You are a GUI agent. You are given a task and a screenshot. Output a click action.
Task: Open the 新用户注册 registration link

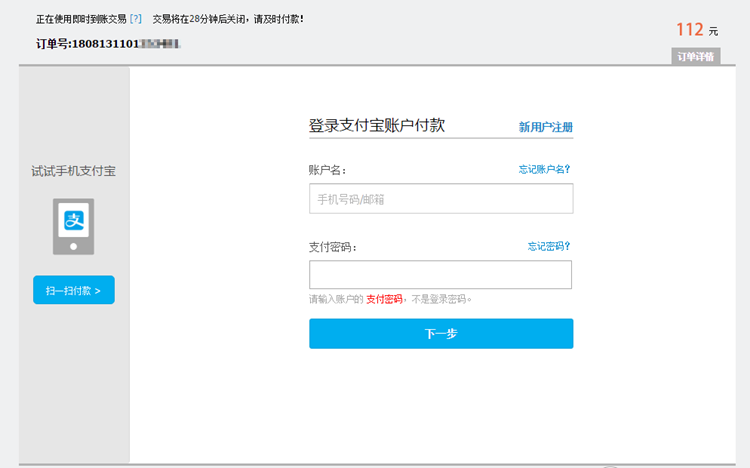(x=545, y=127)
